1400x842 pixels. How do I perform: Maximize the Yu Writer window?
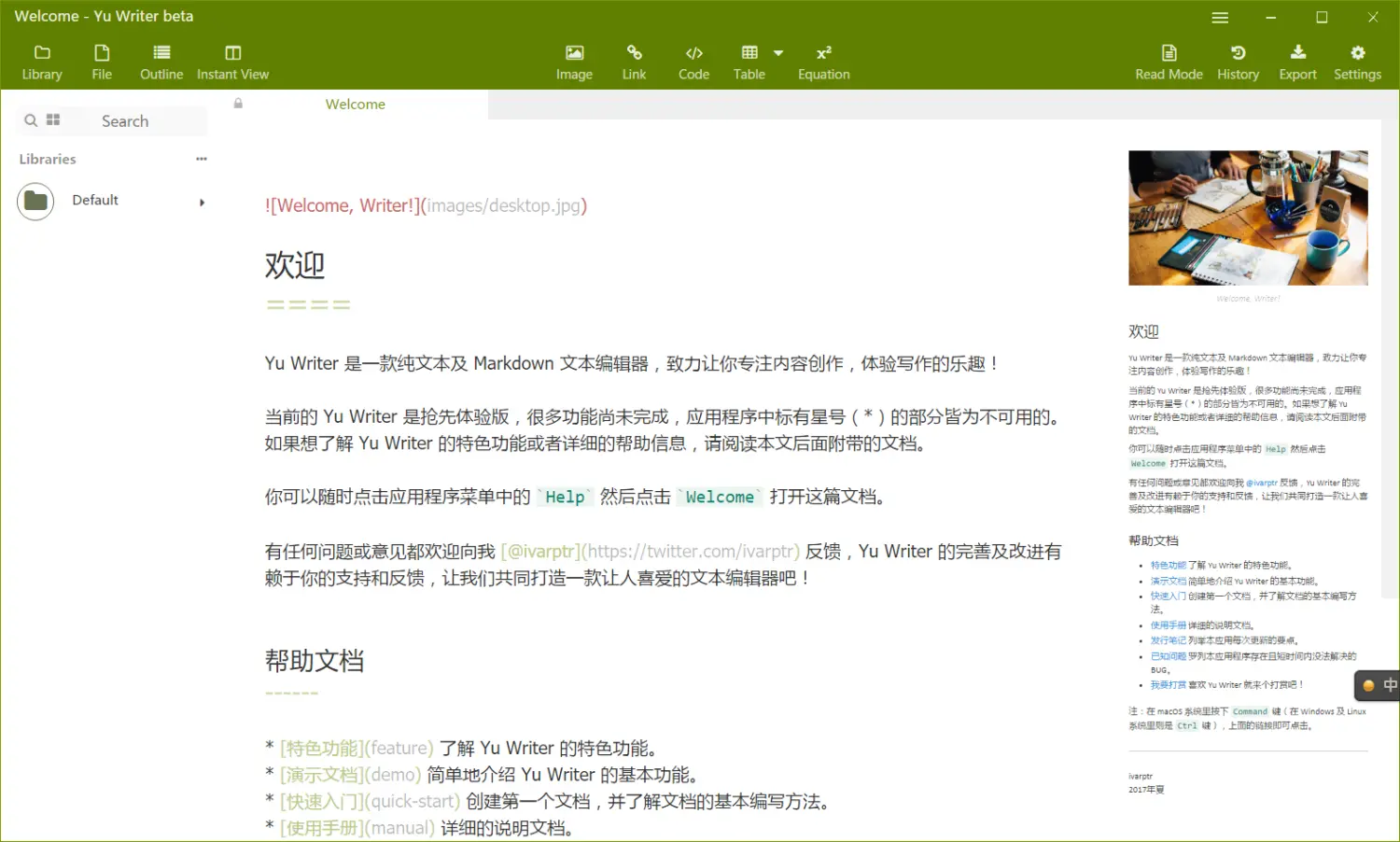1322,17
